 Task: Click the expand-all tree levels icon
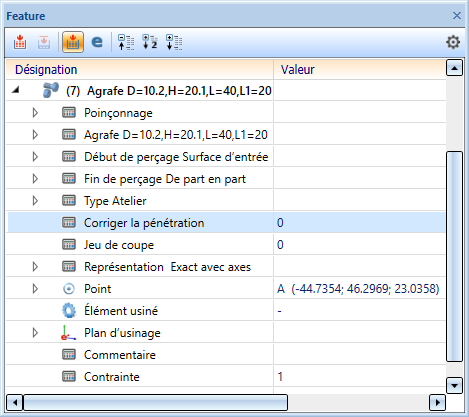pyautogui.click(x=174, y=42)
